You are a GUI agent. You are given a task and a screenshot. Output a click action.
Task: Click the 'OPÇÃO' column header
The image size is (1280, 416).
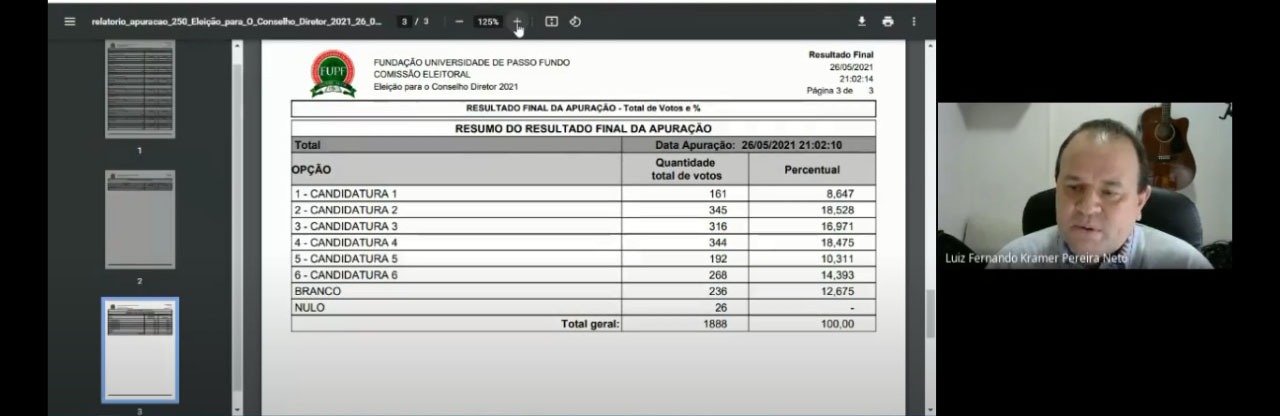click(311, 170)
